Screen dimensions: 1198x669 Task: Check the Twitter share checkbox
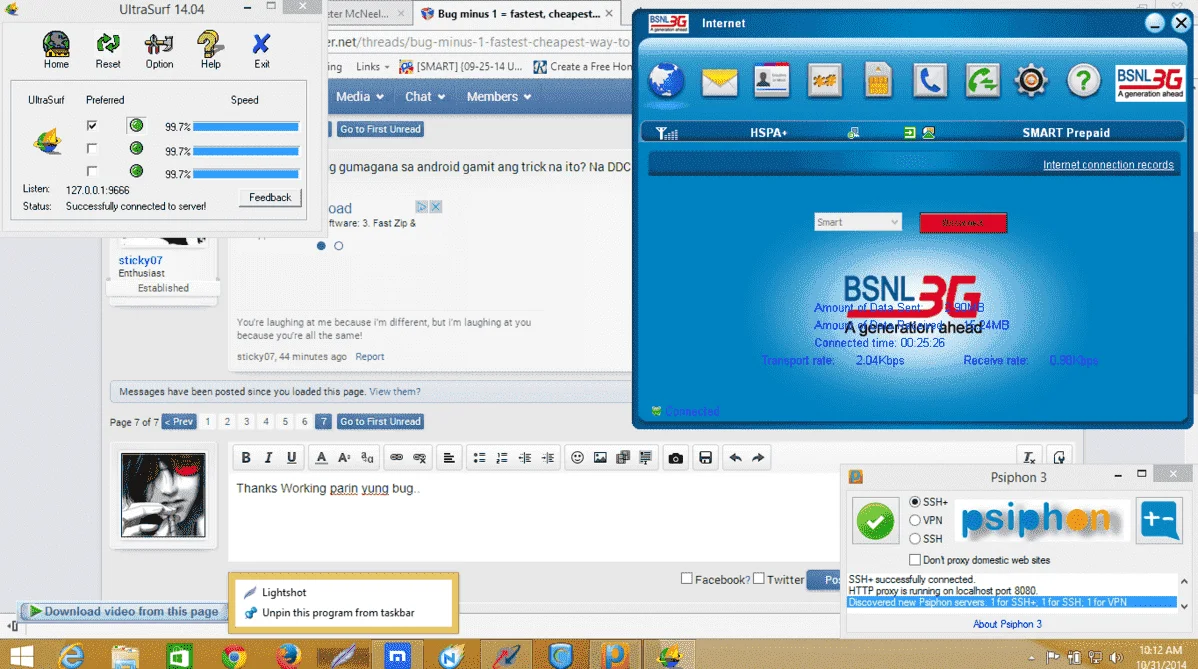pos(758,579)
